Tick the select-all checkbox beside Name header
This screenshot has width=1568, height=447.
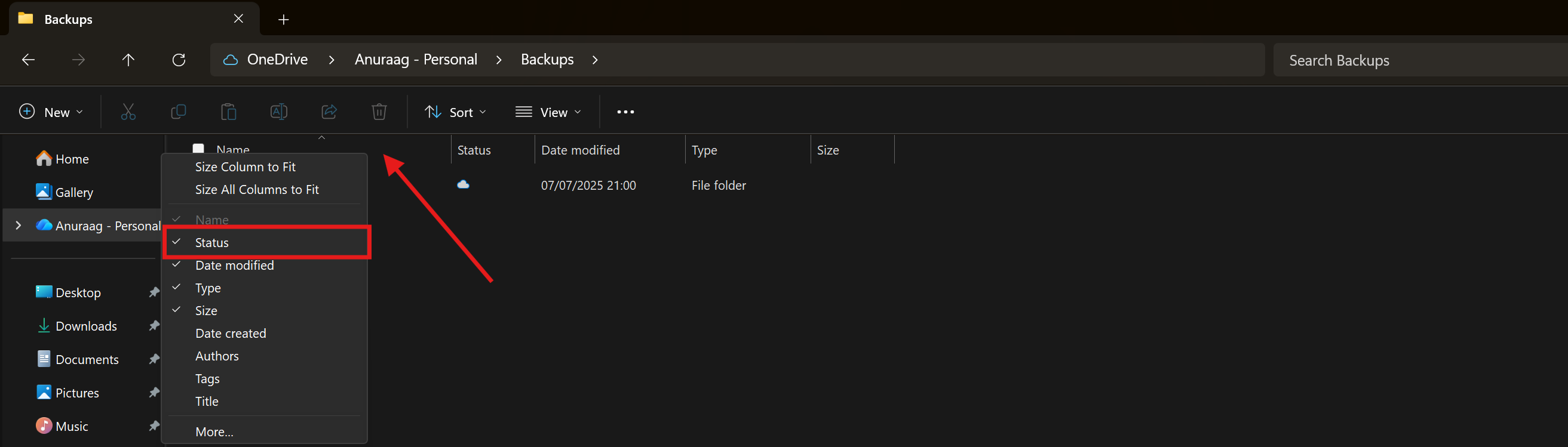(x=198, y=149)
